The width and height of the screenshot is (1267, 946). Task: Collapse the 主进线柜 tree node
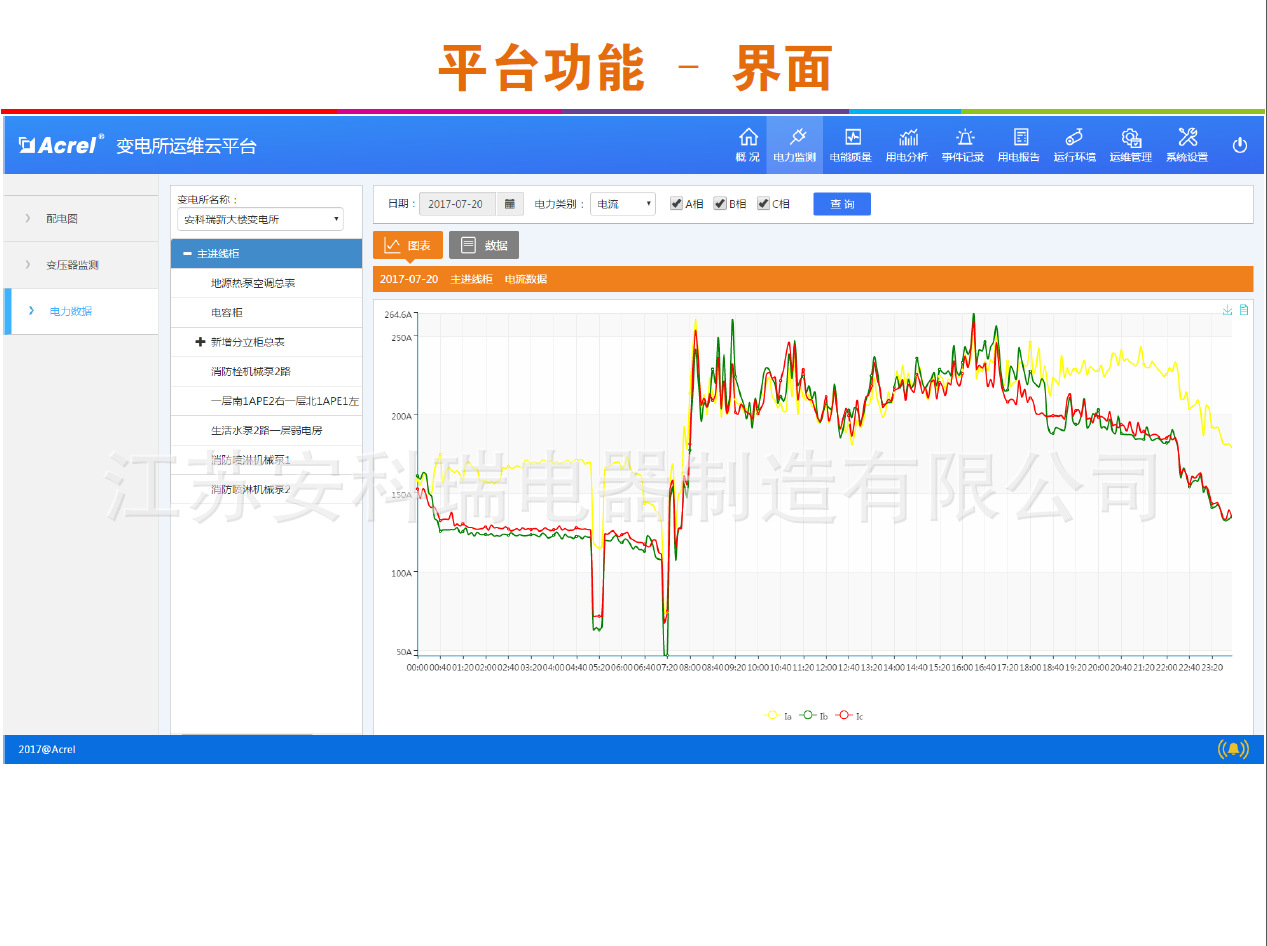coord(187,254)
